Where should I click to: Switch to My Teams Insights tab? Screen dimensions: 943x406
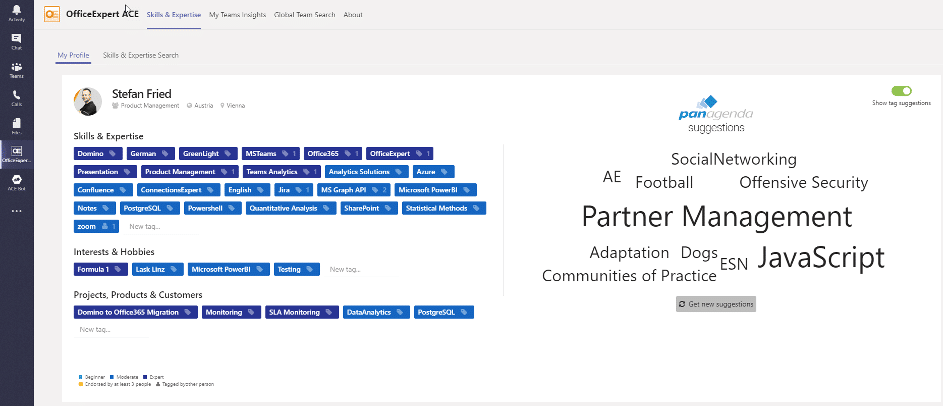point(238,15)
